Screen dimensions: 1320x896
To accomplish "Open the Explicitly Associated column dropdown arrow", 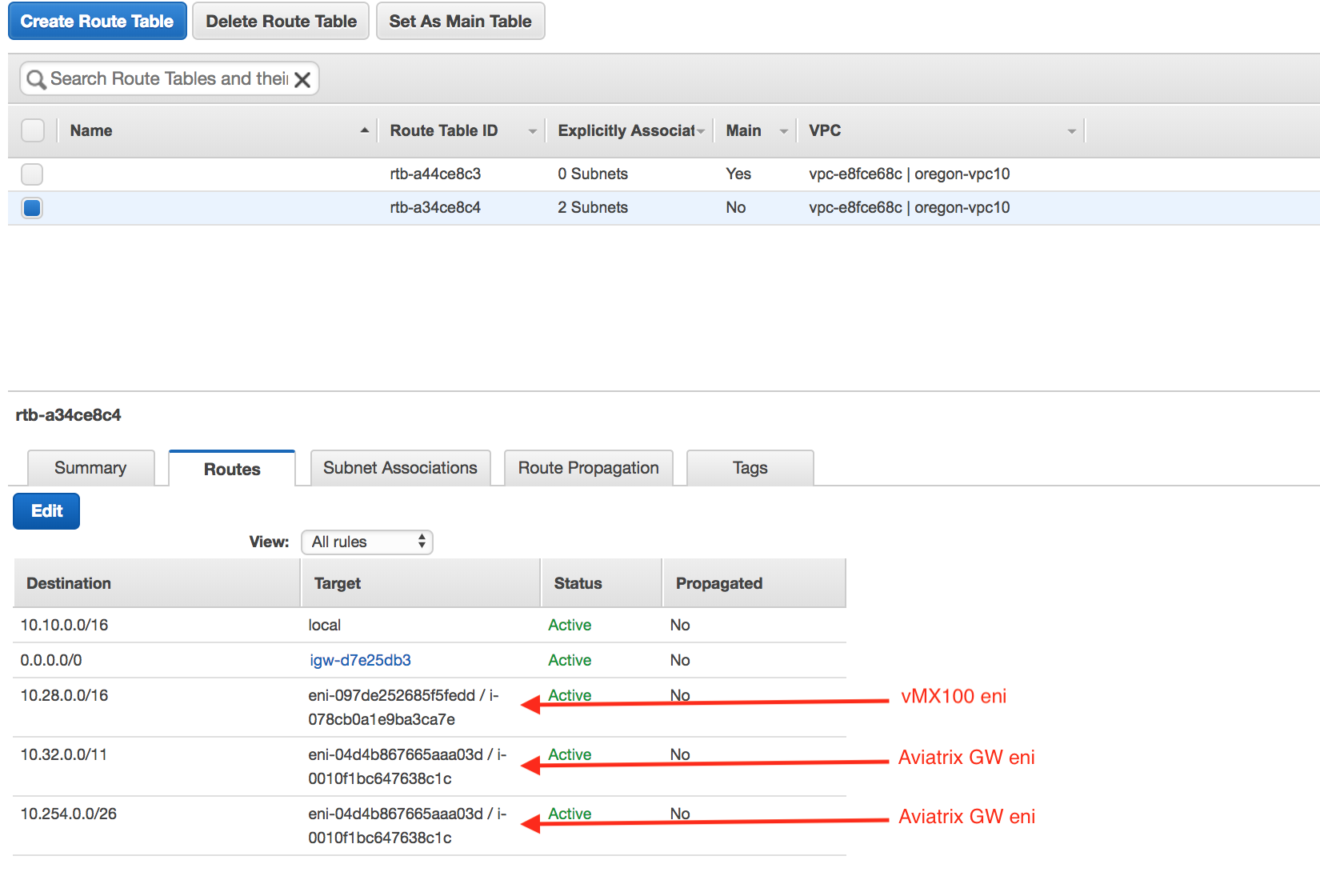I will 701,131.
